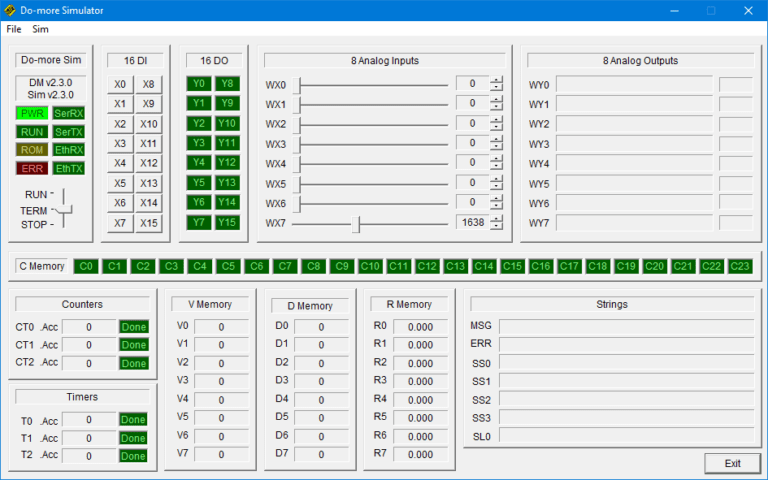Toggle digital input X8

(x=148, y=84)
